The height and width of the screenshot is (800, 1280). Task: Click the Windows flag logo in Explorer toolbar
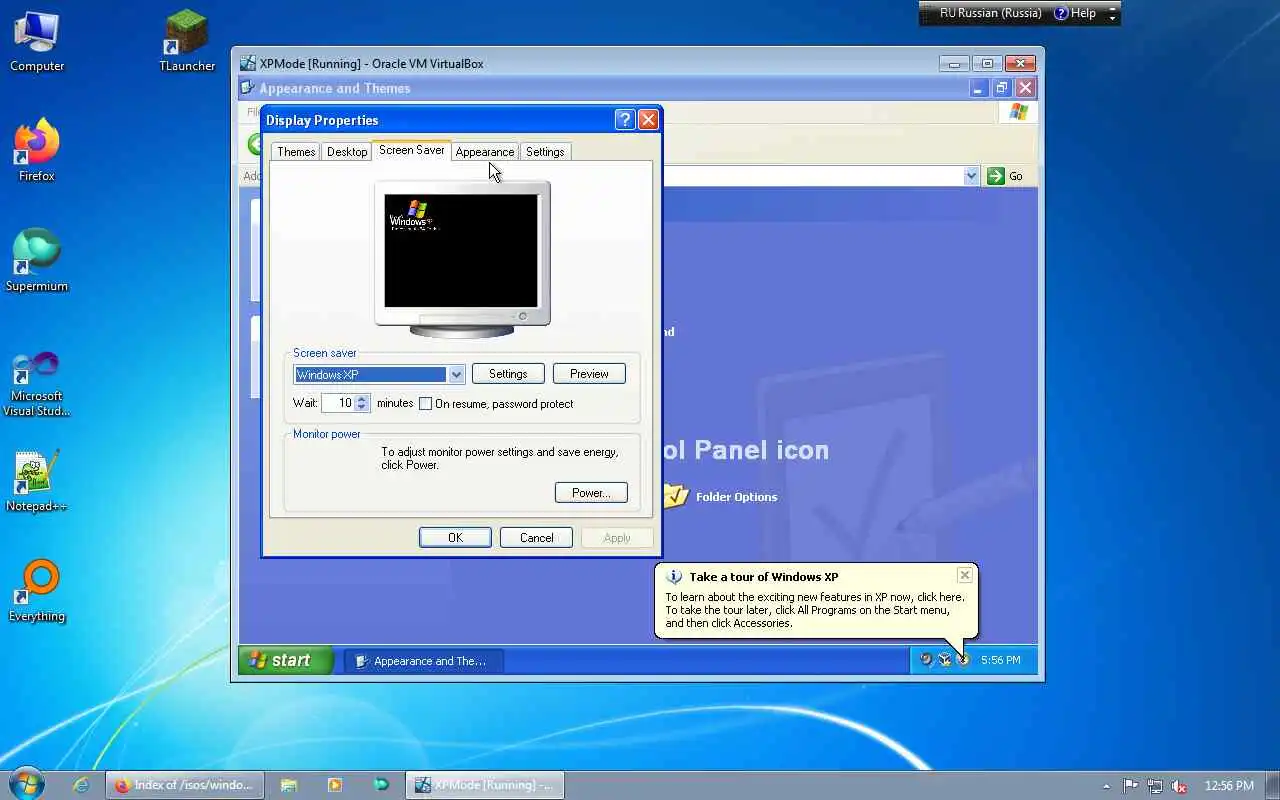coord(1018,112)
